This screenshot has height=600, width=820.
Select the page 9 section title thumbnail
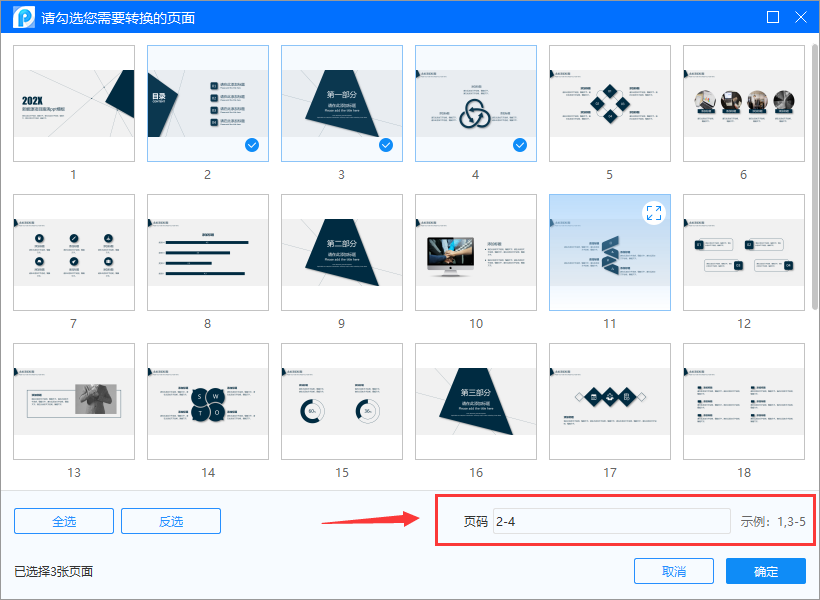pyautogui.click(x=342, y=252)
